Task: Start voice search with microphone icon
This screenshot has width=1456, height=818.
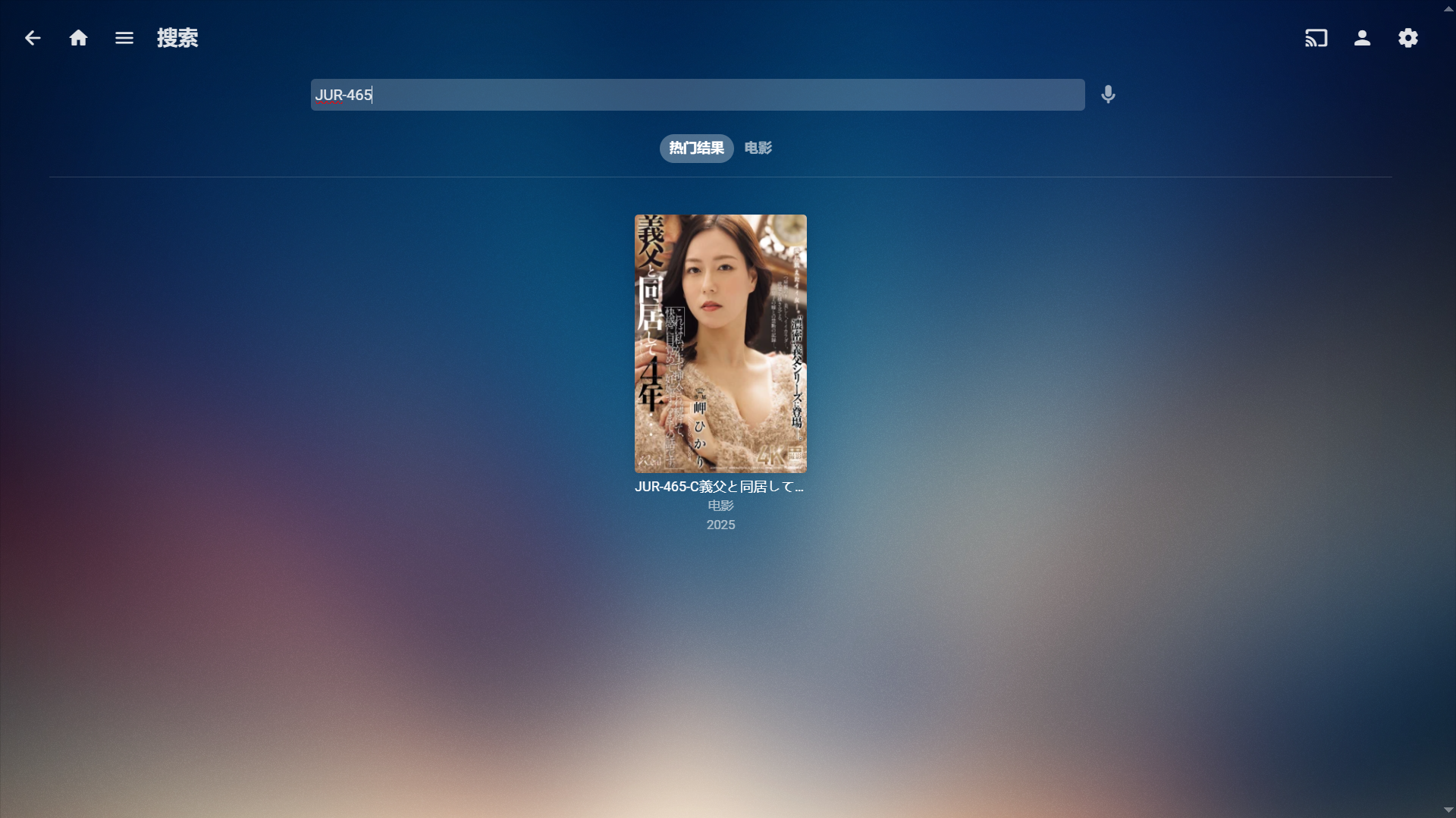Action: click(x=1108, y=95)
